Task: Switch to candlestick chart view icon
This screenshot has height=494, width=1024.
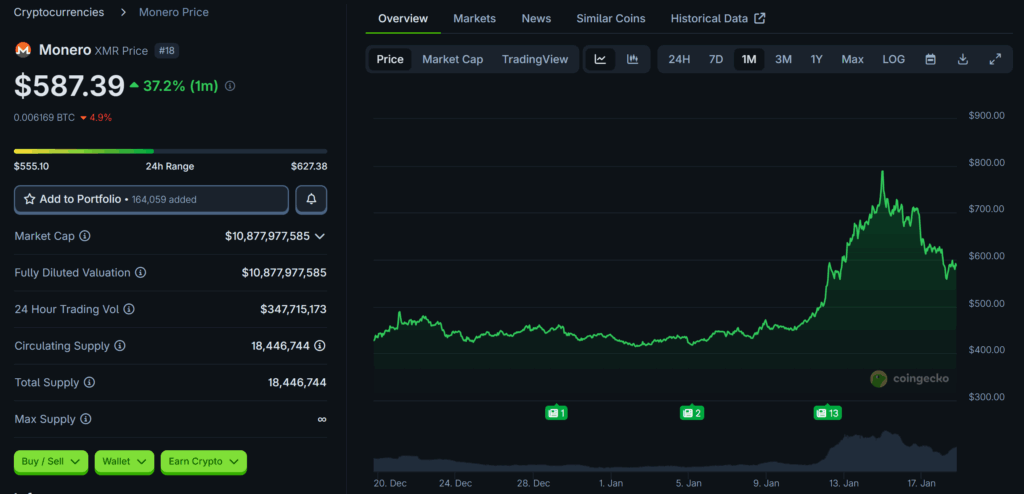Action: [632, 59]
